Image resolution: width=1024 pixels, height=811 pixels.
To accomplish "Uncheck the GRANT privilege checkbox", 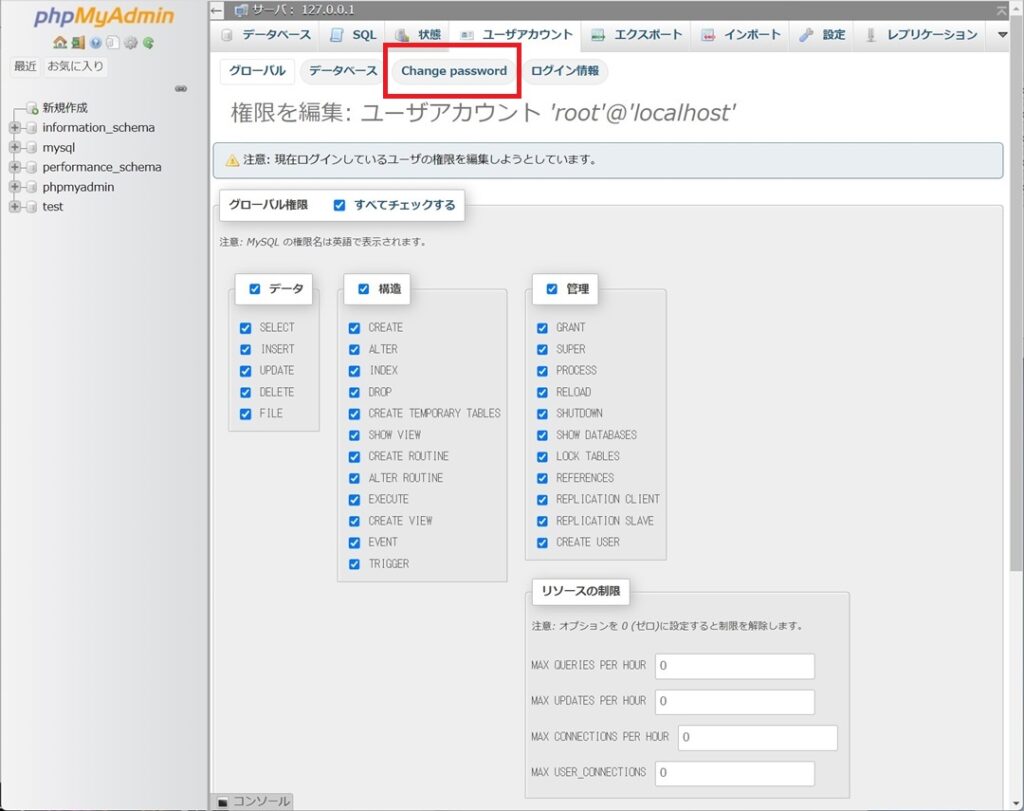I will (542, 327).
